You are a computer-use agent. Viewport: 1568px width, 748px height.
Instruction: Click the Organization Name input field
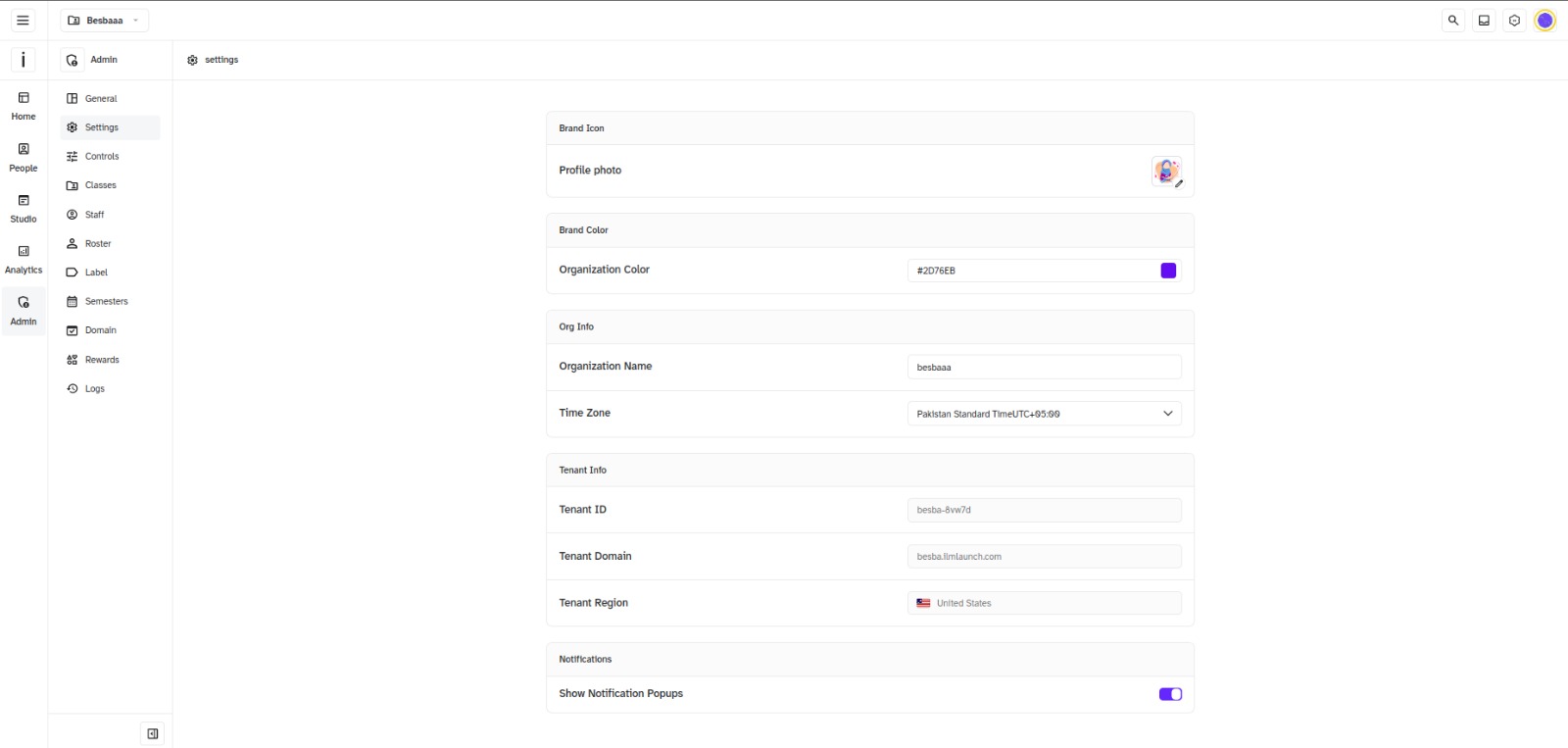point(1045,368)
